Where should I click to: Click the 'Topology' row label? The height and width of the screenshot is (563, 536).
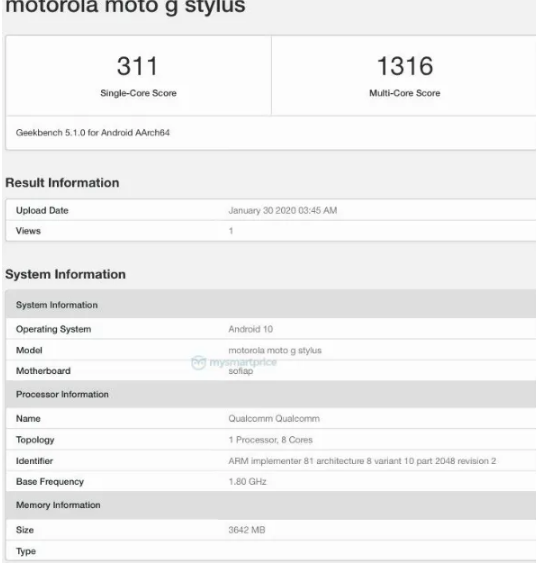35,440
